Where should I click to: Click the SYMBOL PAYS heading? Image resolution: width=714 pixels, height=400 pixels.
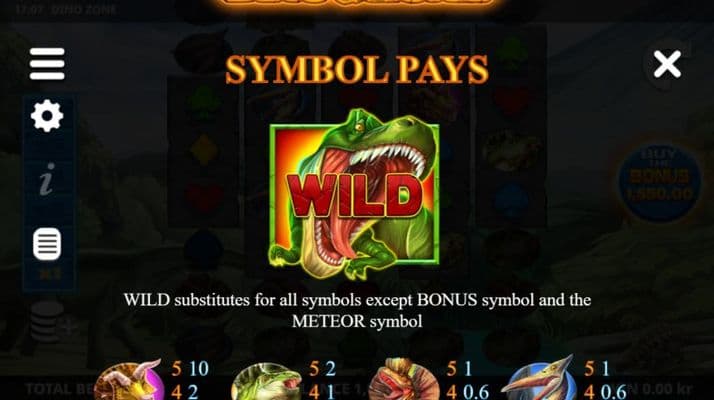[357, 70]
